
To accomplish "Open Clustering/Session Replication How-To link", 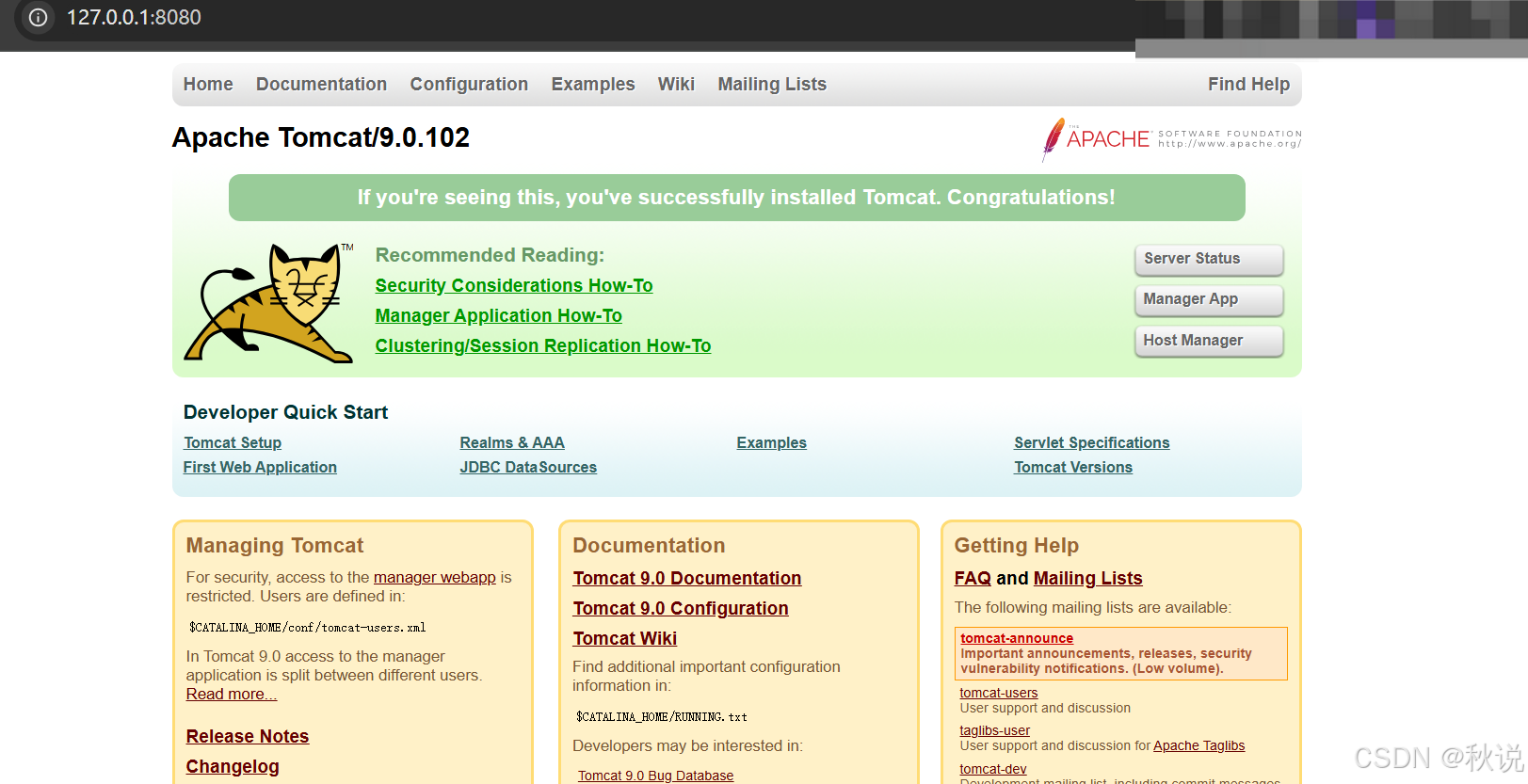I will tap(543, 345).
